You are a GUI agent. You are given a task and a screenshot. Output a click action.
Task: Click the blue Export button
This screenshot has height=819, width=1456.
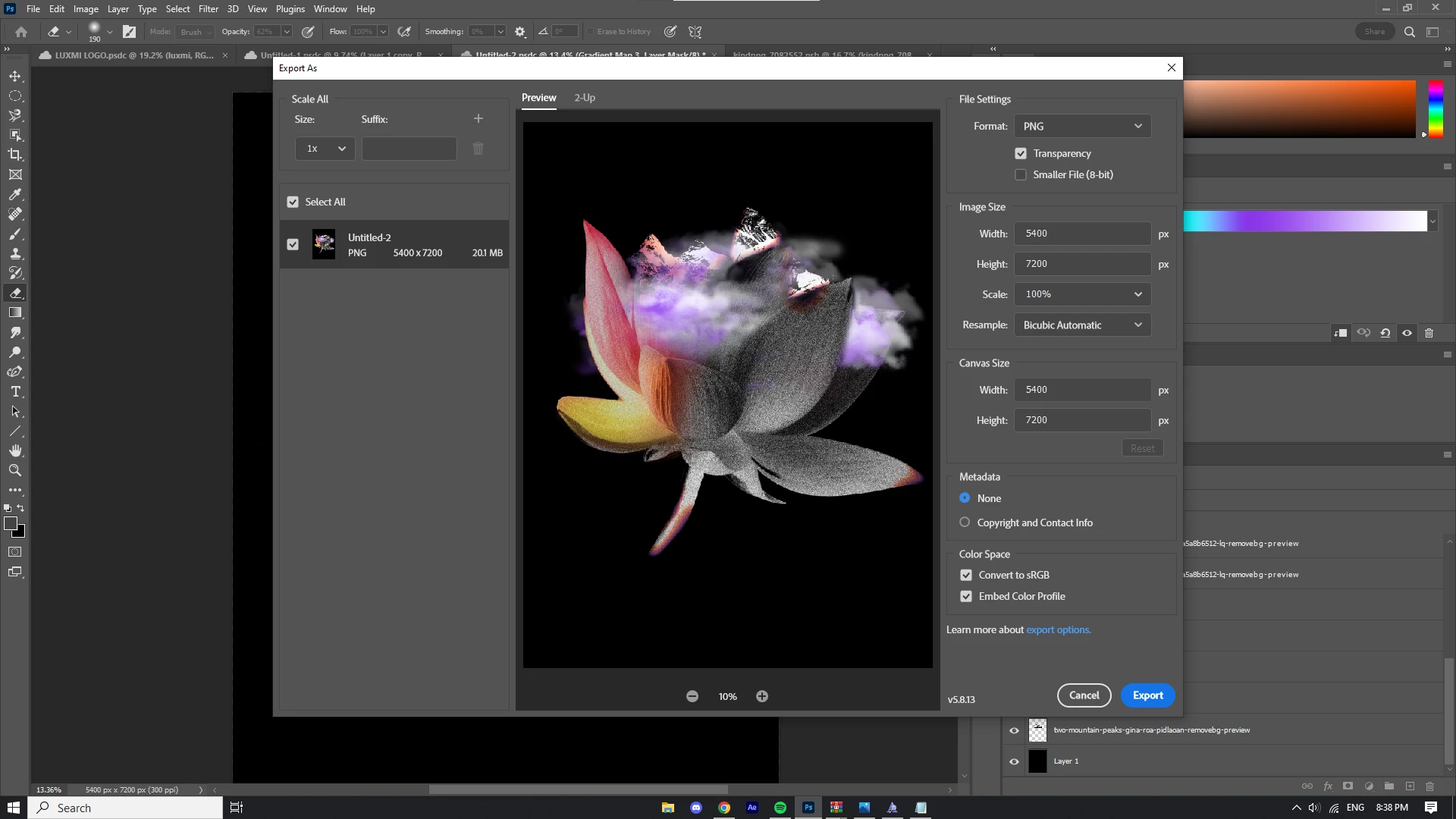pyautogui.click(x=1147, y=695)
